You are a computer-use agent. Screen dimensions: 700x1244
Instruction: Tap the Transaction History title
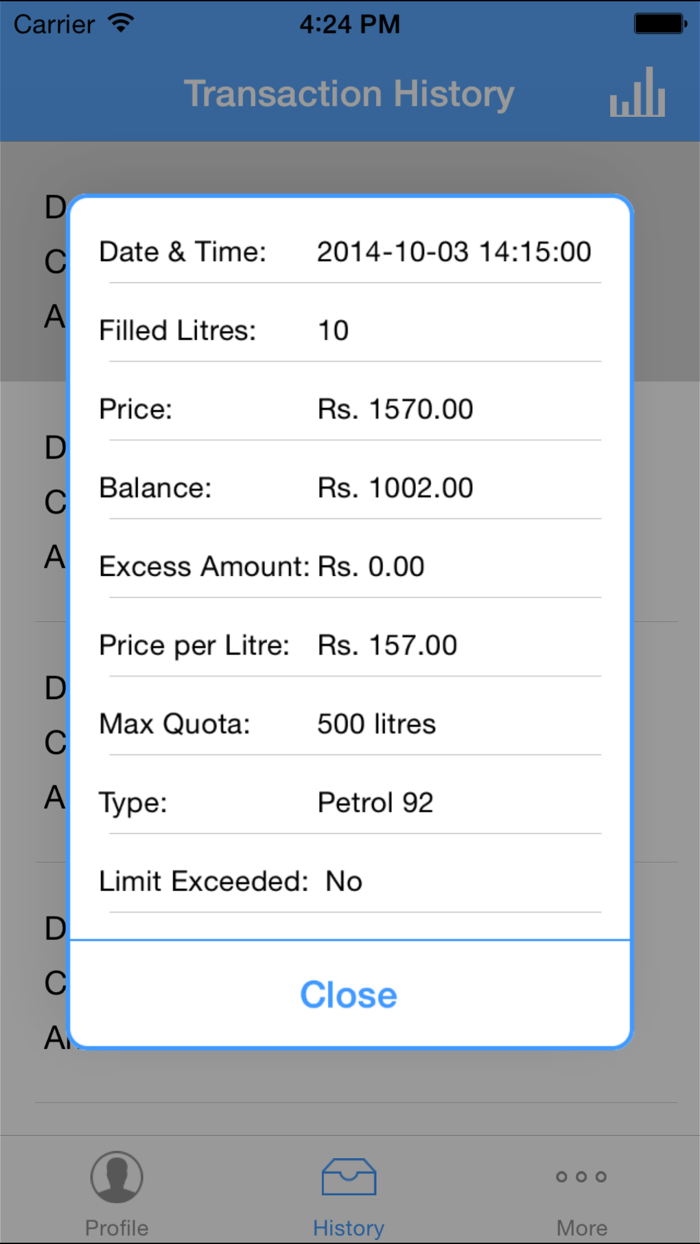(349, 93)
